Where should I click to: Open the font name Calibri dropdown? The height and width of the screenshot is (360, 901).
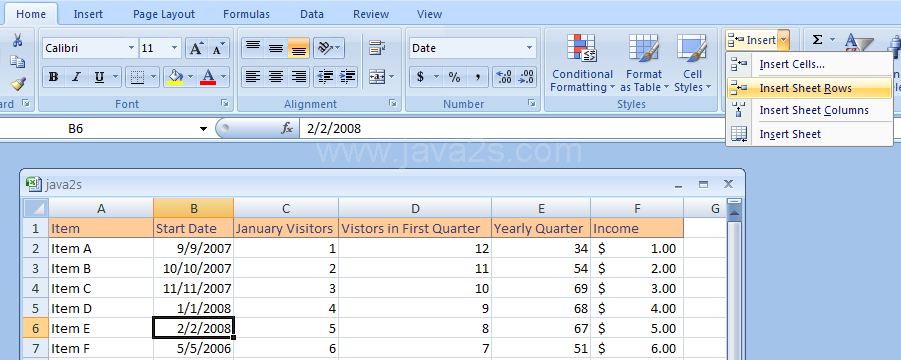pyautogui.click(x=132, y=48)
